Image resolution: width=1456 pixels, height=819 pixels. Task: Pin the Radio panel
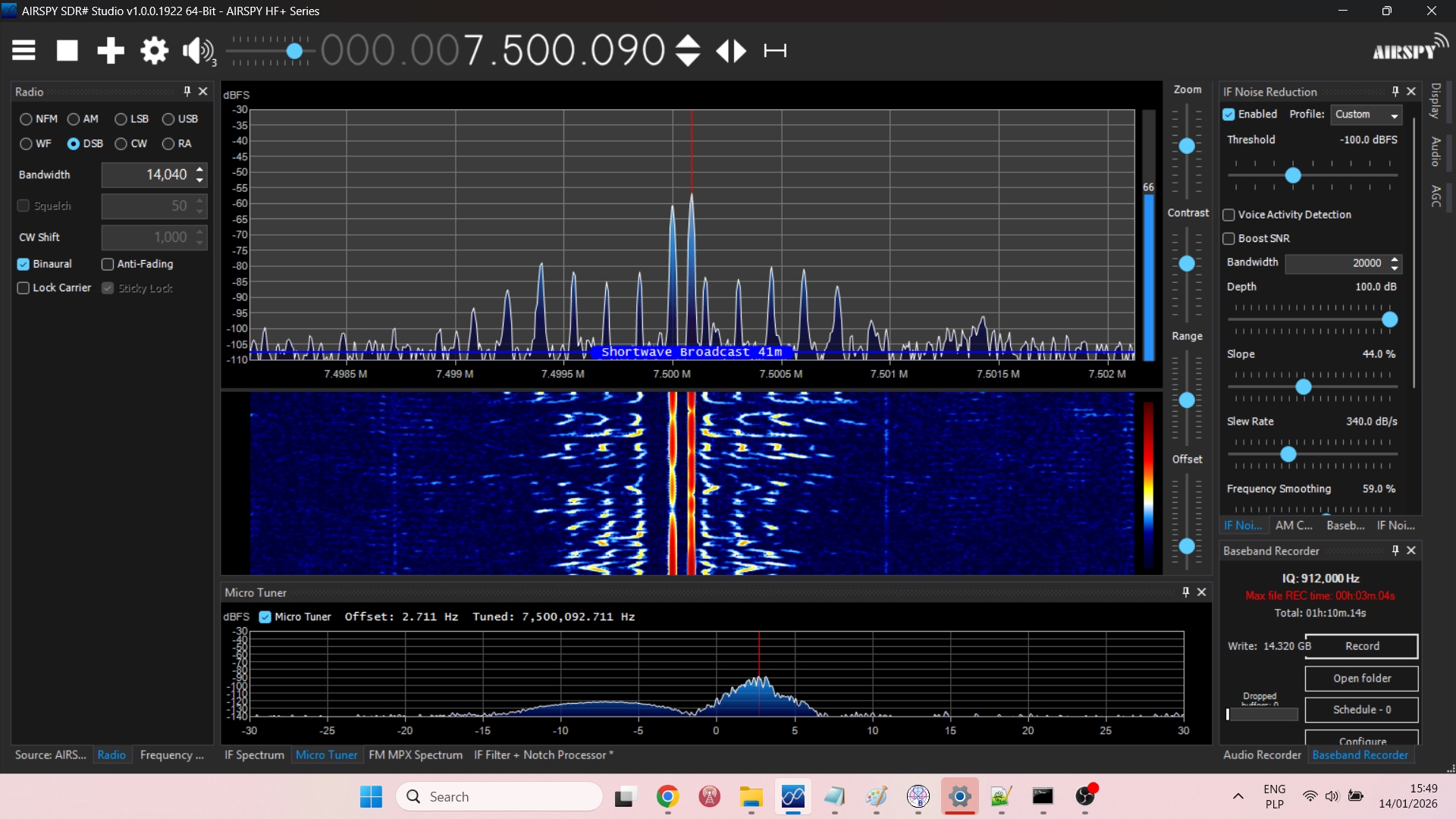pyautogui.click(x=187, y=91)
